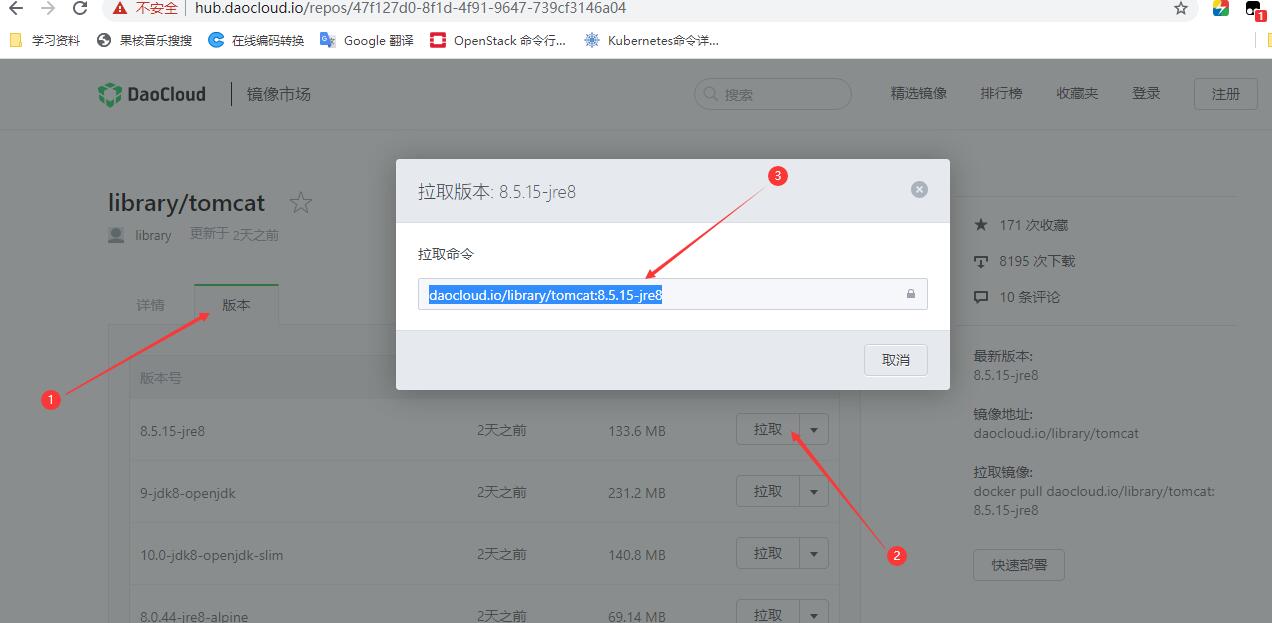This screenshot has height=623, width=1272.
Task: Click the 140.8 MB size cell
Action: pyautogui.click(x=637, y=555)
